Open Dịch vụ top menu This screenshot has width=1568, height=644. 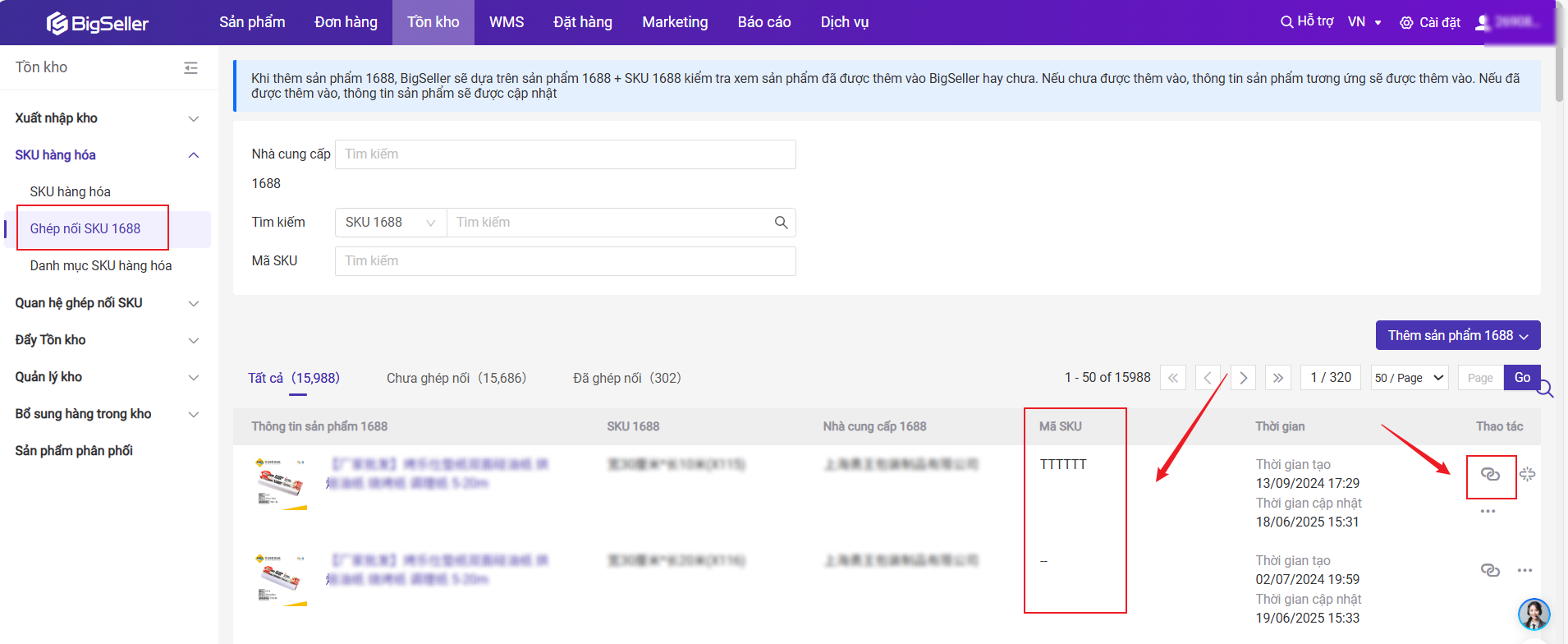845,22
